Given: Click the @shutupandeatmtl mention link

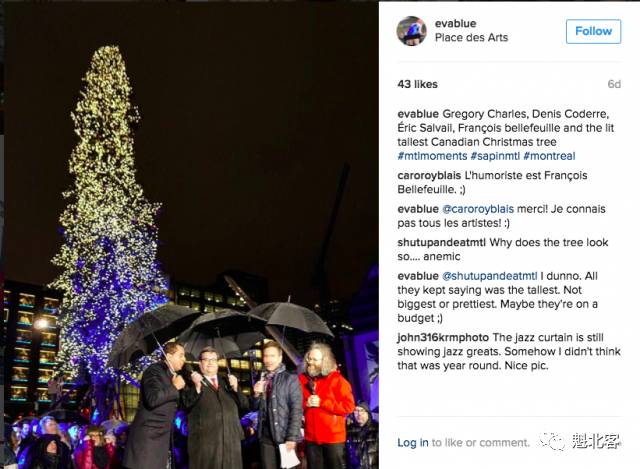Looking at the screenshot, I should pos(490,276).
